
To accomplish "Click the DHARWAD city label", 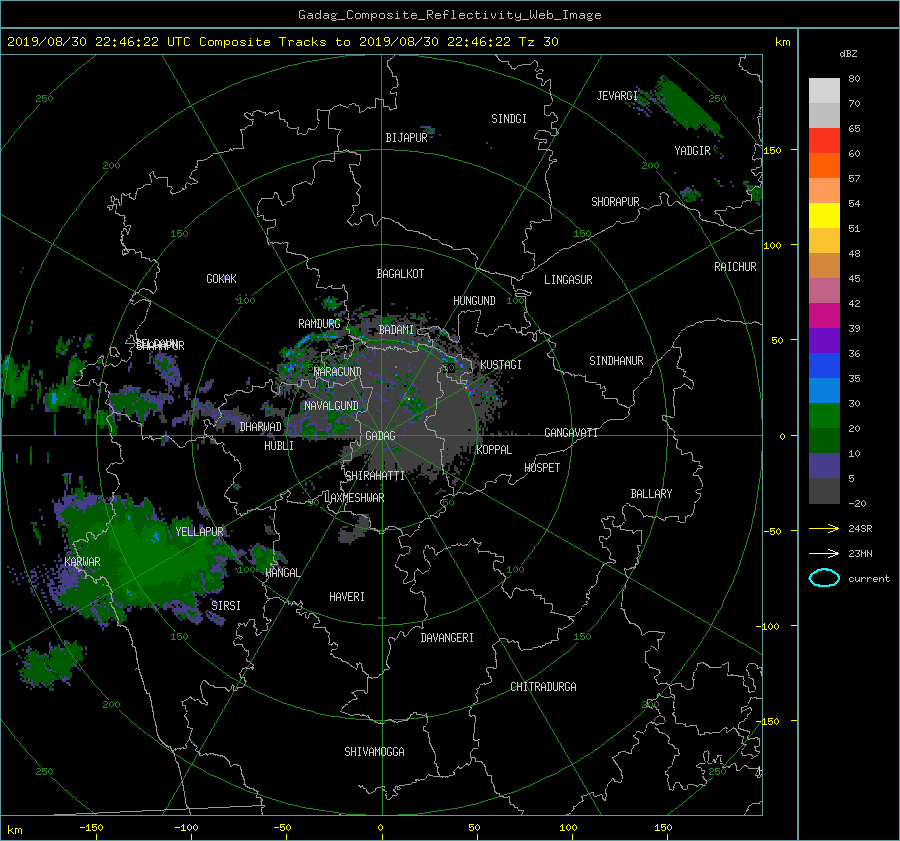I will (x=261, y=427).
